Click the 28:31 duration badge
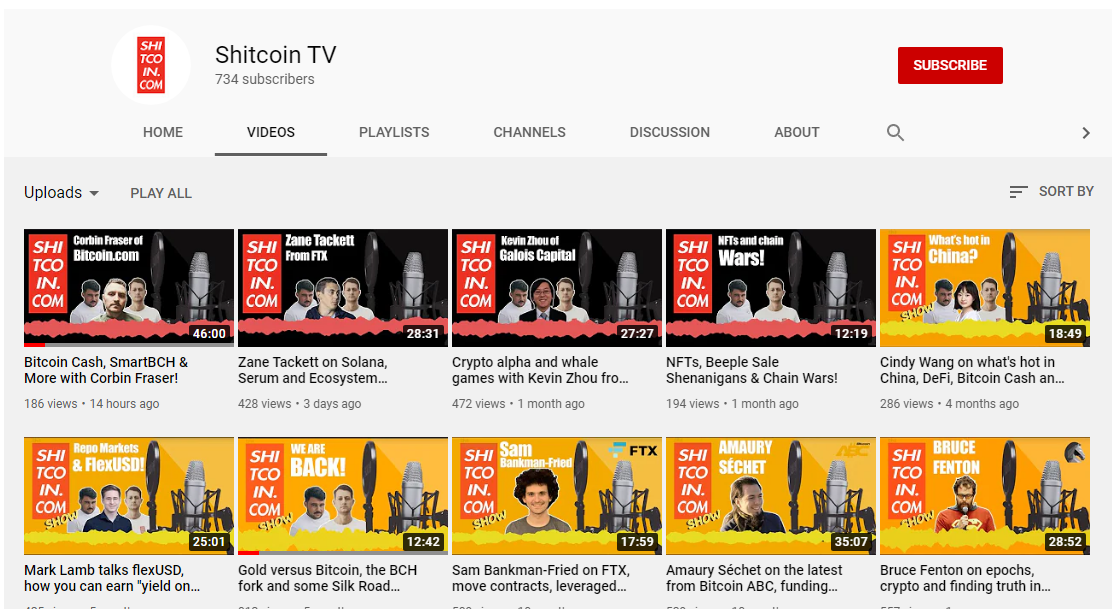The width and height of the screenshot is (1112, 609). pyautogui.click(x=423, y=333)
